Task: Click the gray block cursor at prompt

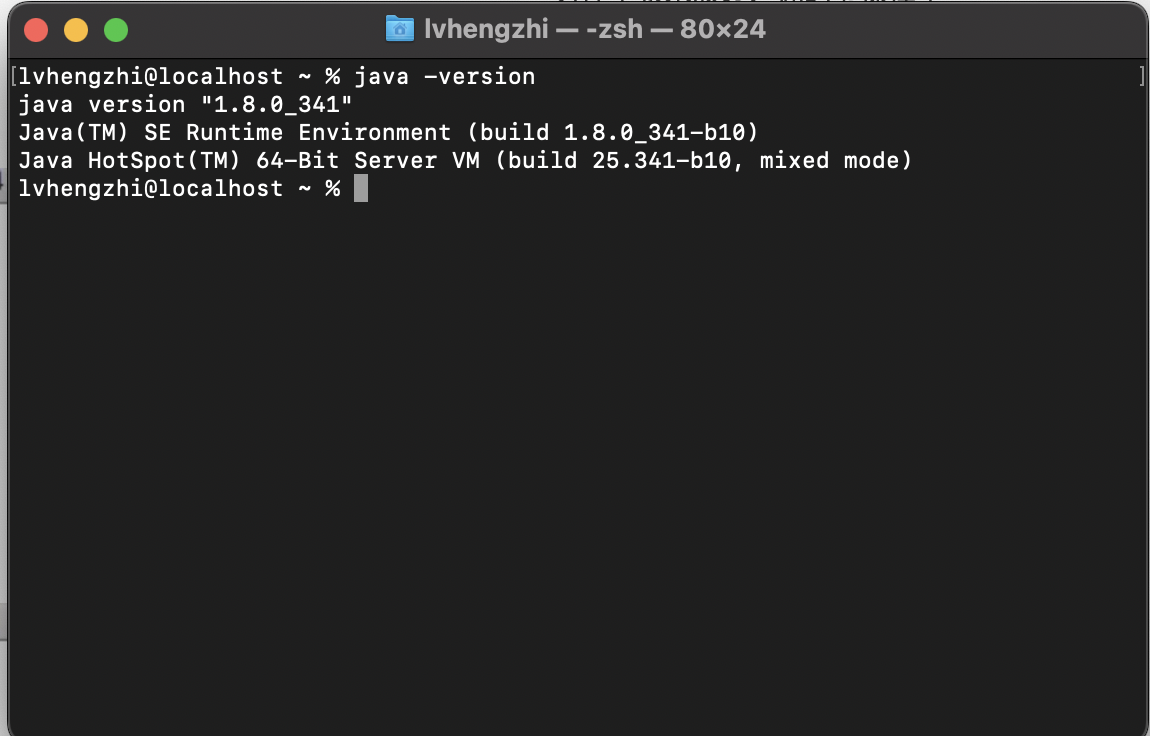Action: [x=361, y=188]
